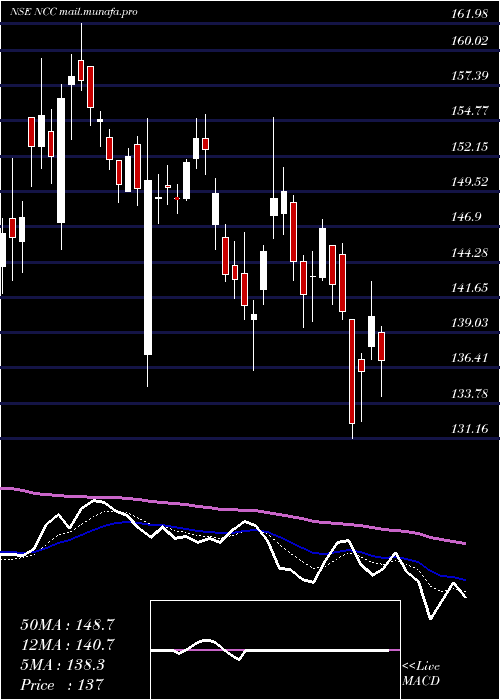This screenshot has height=700, width=500.
Task: Select the 157.39 price axis label
Action: [471, 76]
